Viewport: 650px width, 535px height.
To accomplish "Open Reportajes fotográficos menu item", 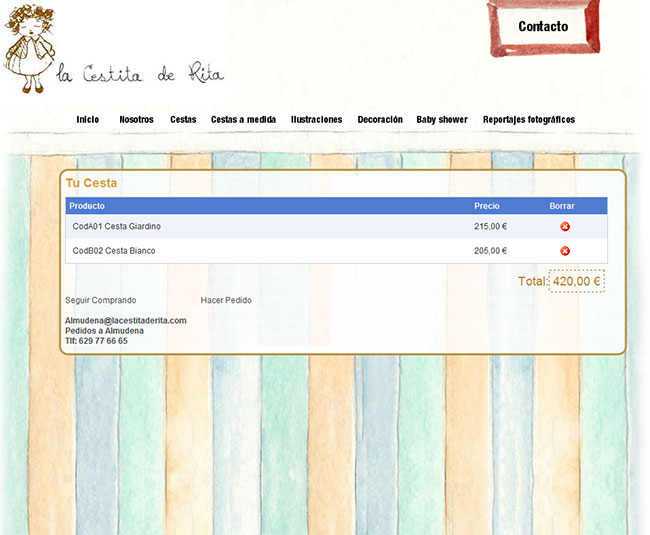I will (x=529, y=120).
